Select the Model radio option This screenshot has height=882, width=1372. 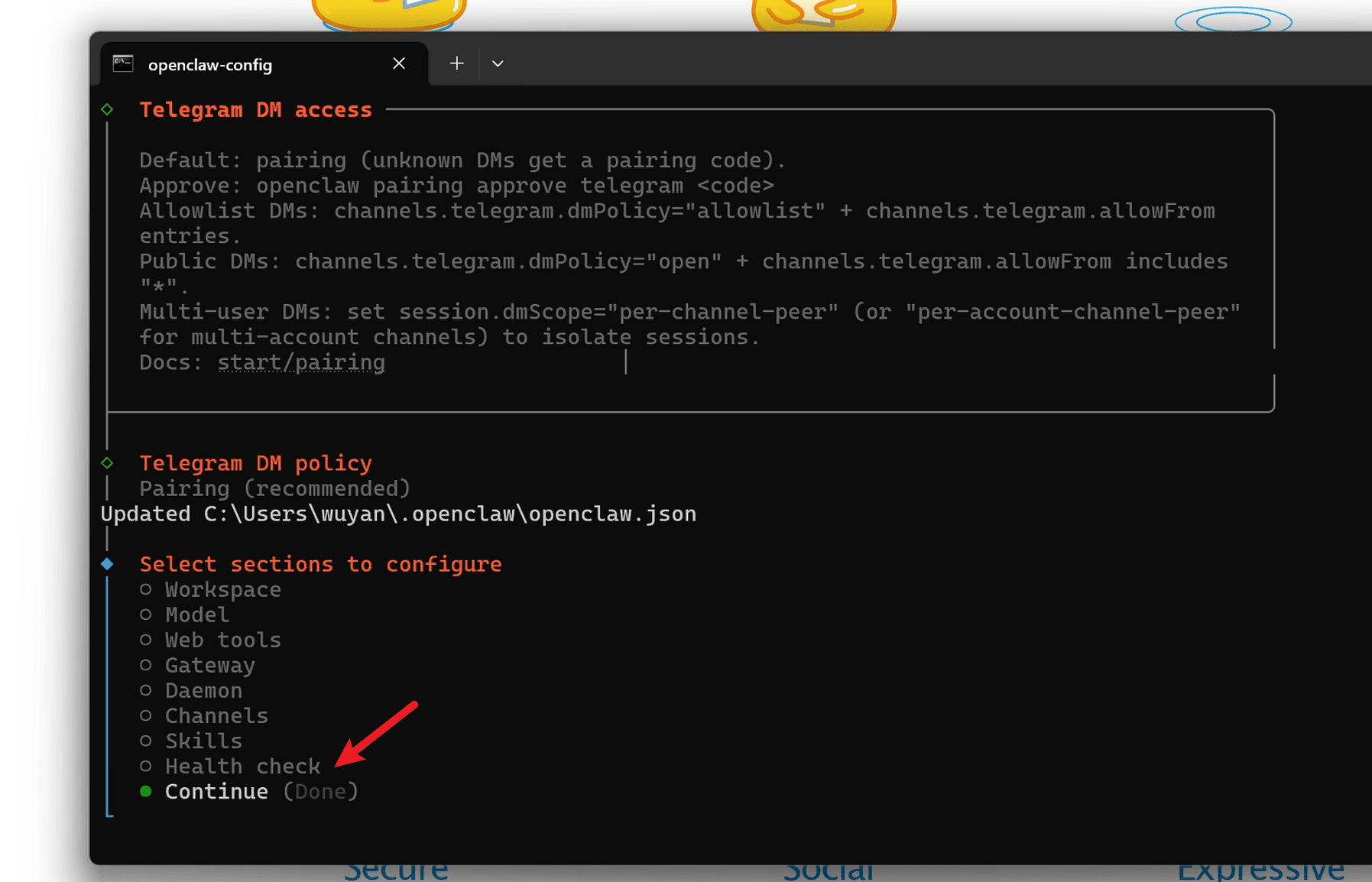tap(146, 614)
